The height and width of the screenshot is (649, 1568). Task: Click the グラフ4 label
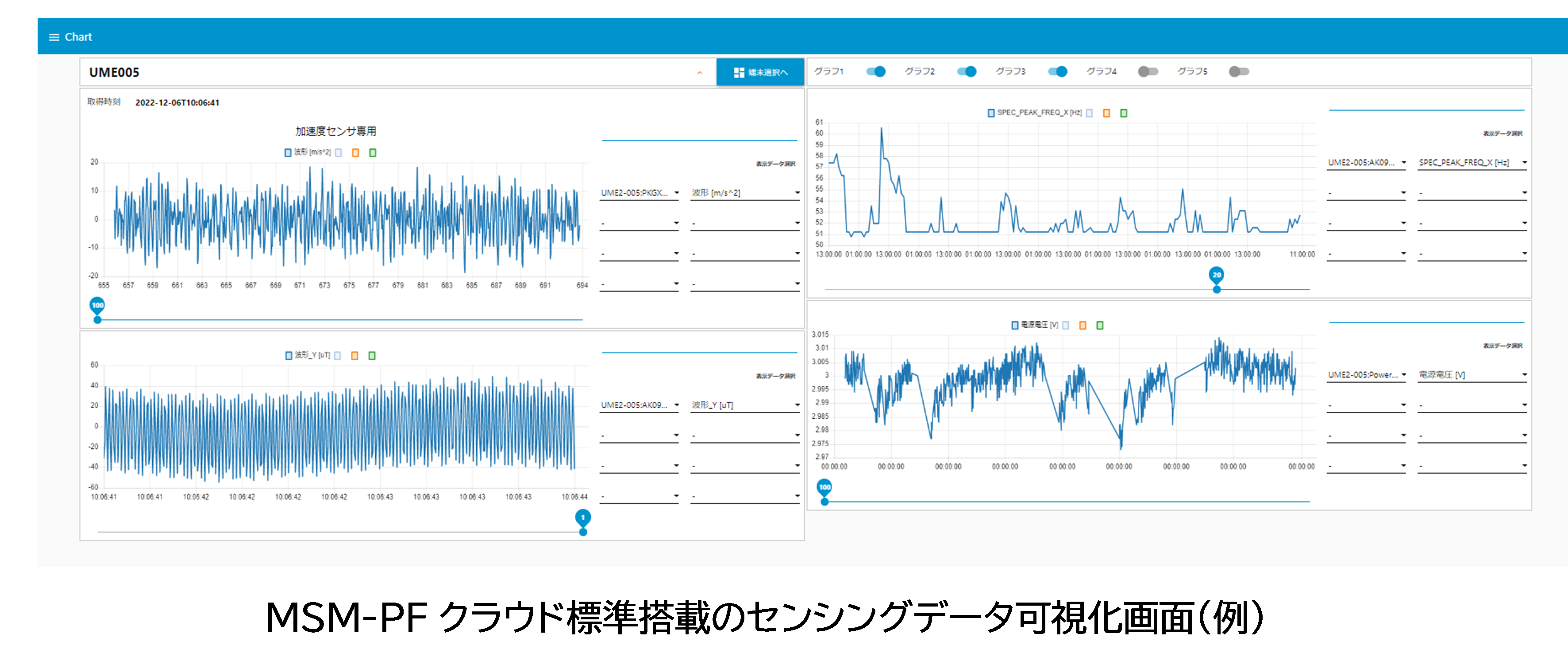click(x=1101, y=71)
